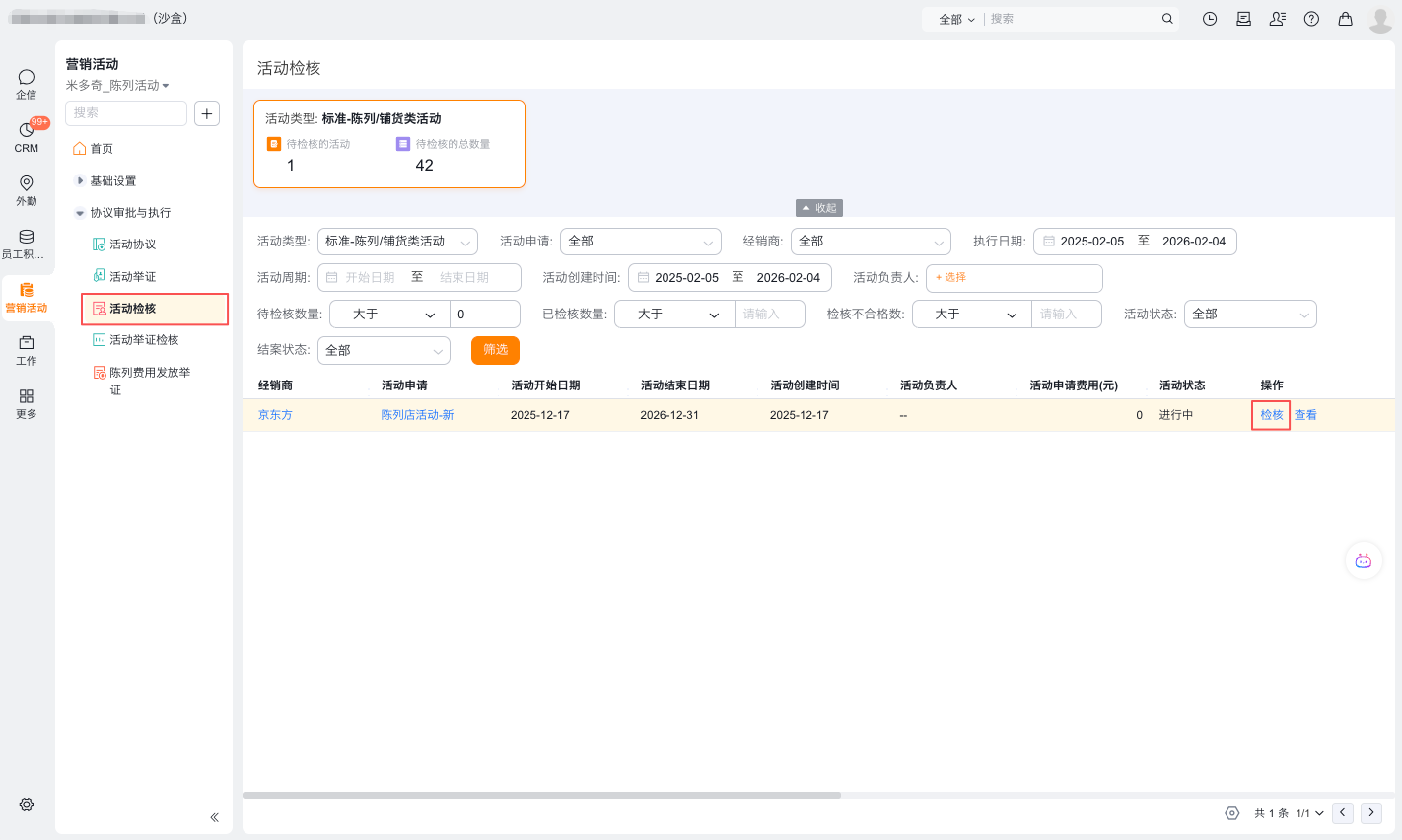Open the 活动状态 dropdown
1402x840 pixels.
point(1249,315)
